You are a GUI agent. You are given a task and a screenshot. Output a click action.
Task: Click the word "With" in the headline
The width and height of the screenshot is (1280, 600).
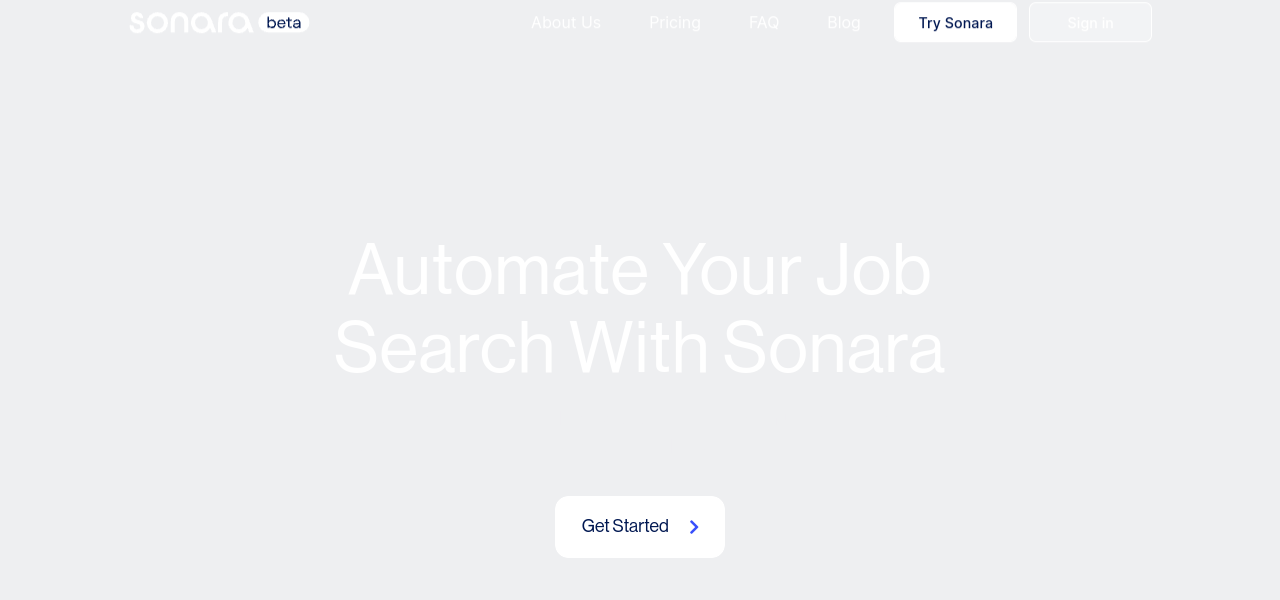(639, 348)
